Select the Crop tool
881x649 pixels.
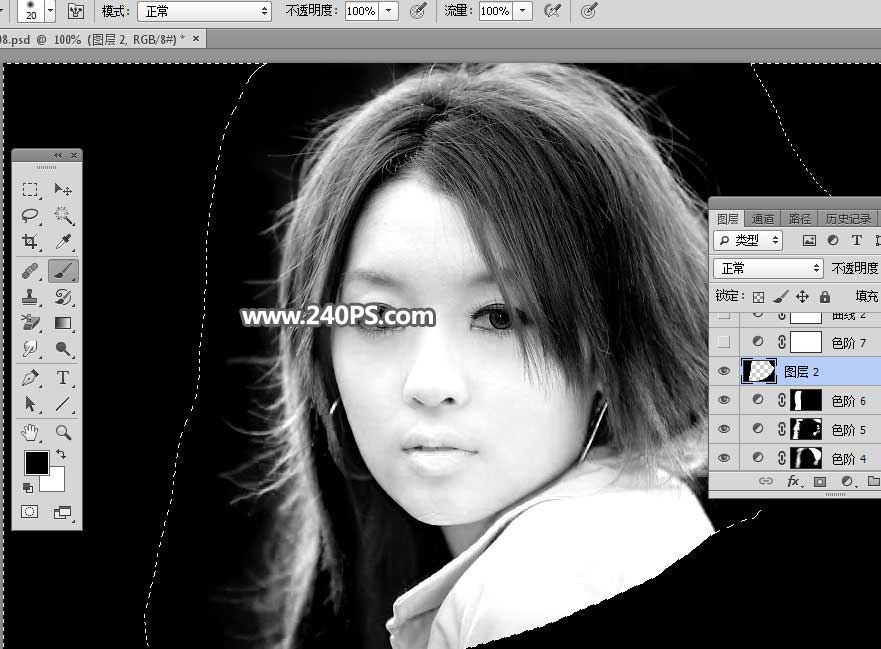[x=30, y=242]
